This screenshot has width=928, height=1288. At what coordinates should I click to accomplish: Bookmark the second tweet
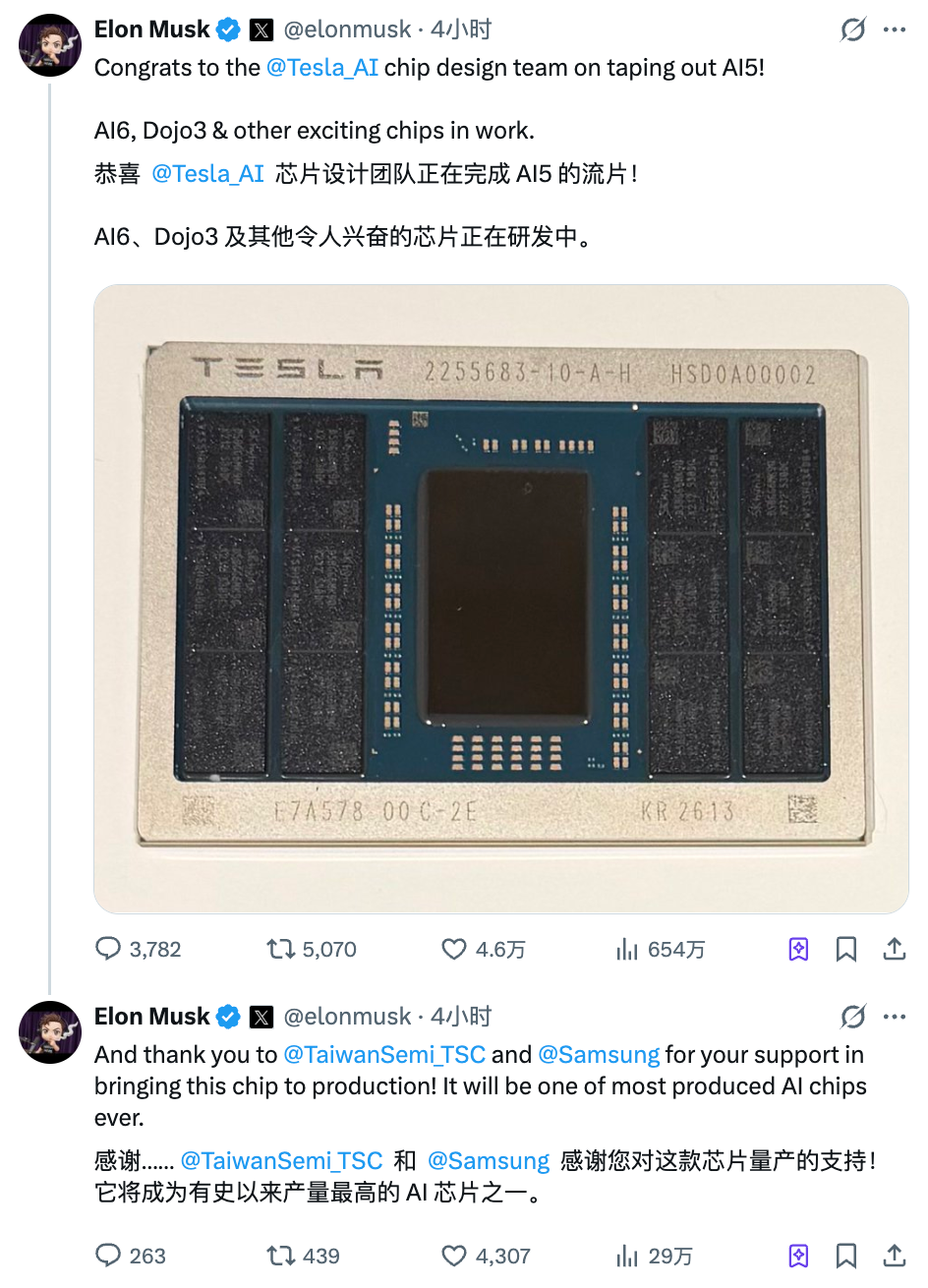pos(845,1256)
